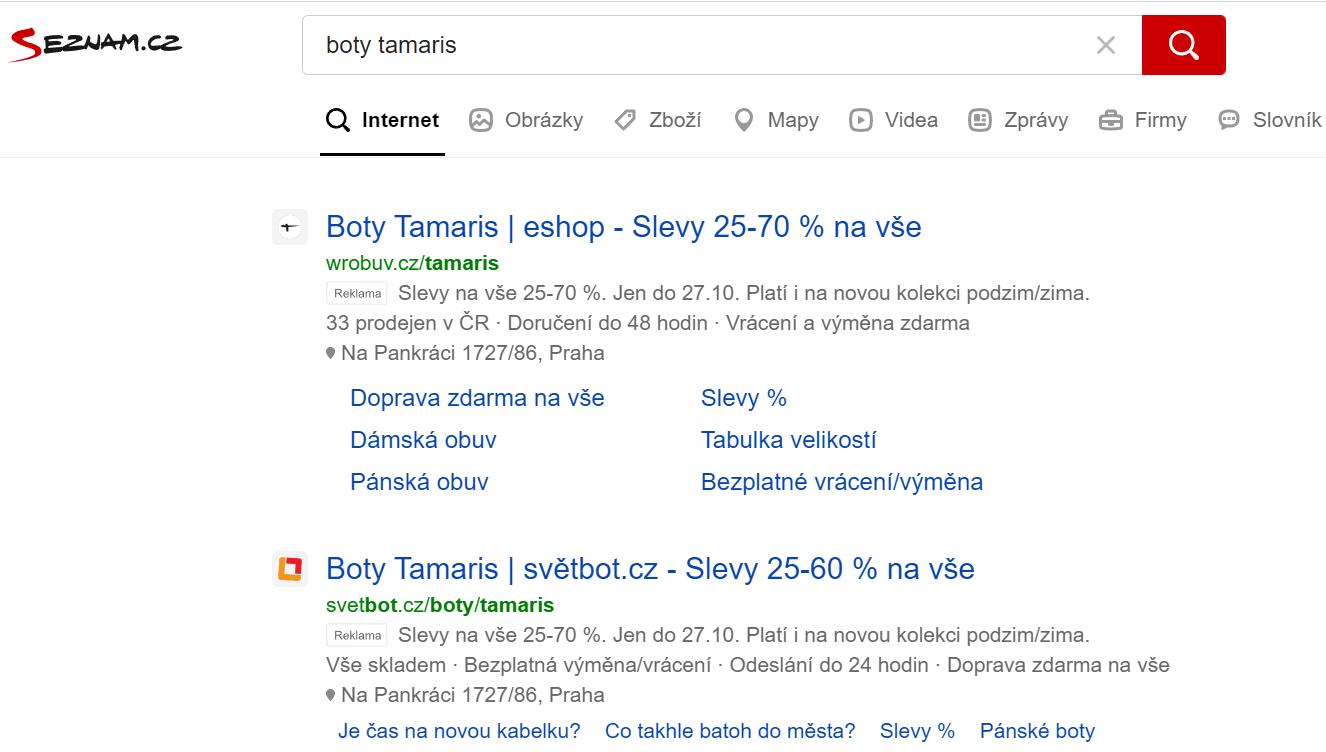1326x752 pixels.
Task: Click the wrobuv.cz favicon icon
Action: point(290,228)
